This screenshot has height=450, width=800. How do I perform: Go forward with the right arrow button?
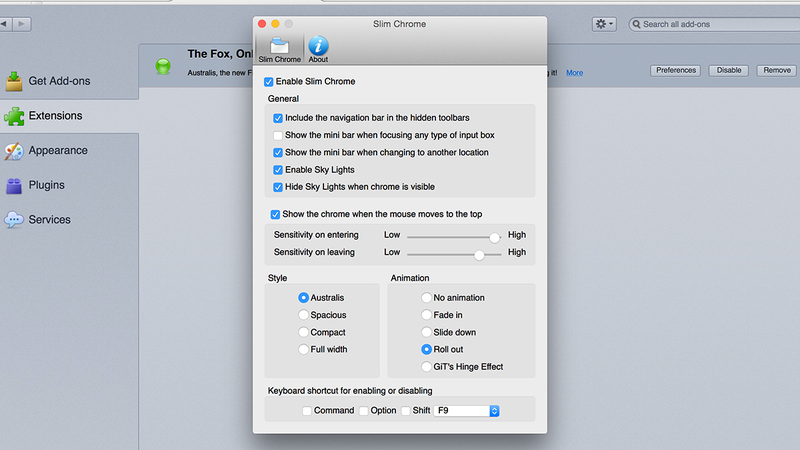[21, 24]
